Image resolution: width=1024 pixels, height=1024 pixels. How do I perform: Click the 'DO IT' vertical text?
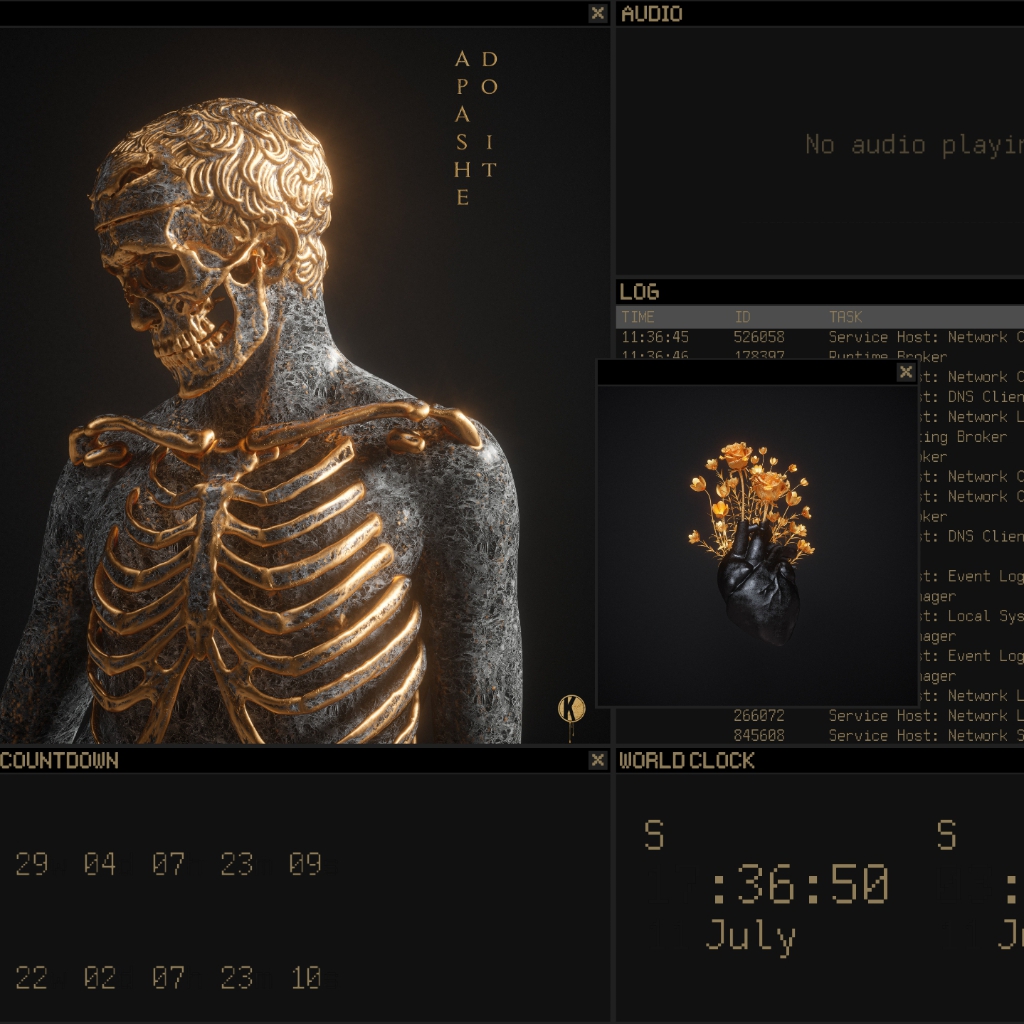point(489,114)
